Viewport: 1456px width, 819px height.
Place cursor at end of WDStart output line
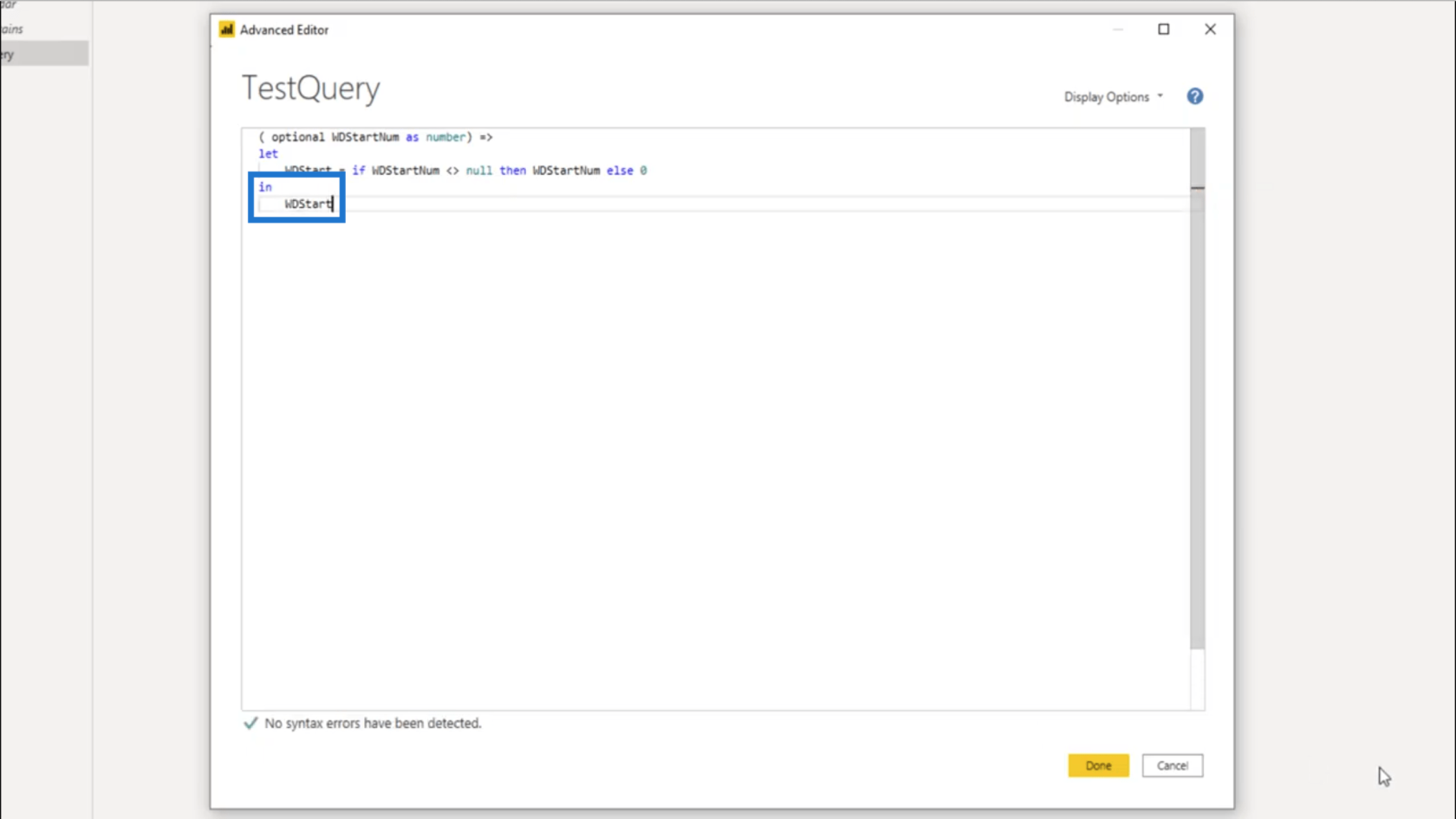click(x=334, y=204)
